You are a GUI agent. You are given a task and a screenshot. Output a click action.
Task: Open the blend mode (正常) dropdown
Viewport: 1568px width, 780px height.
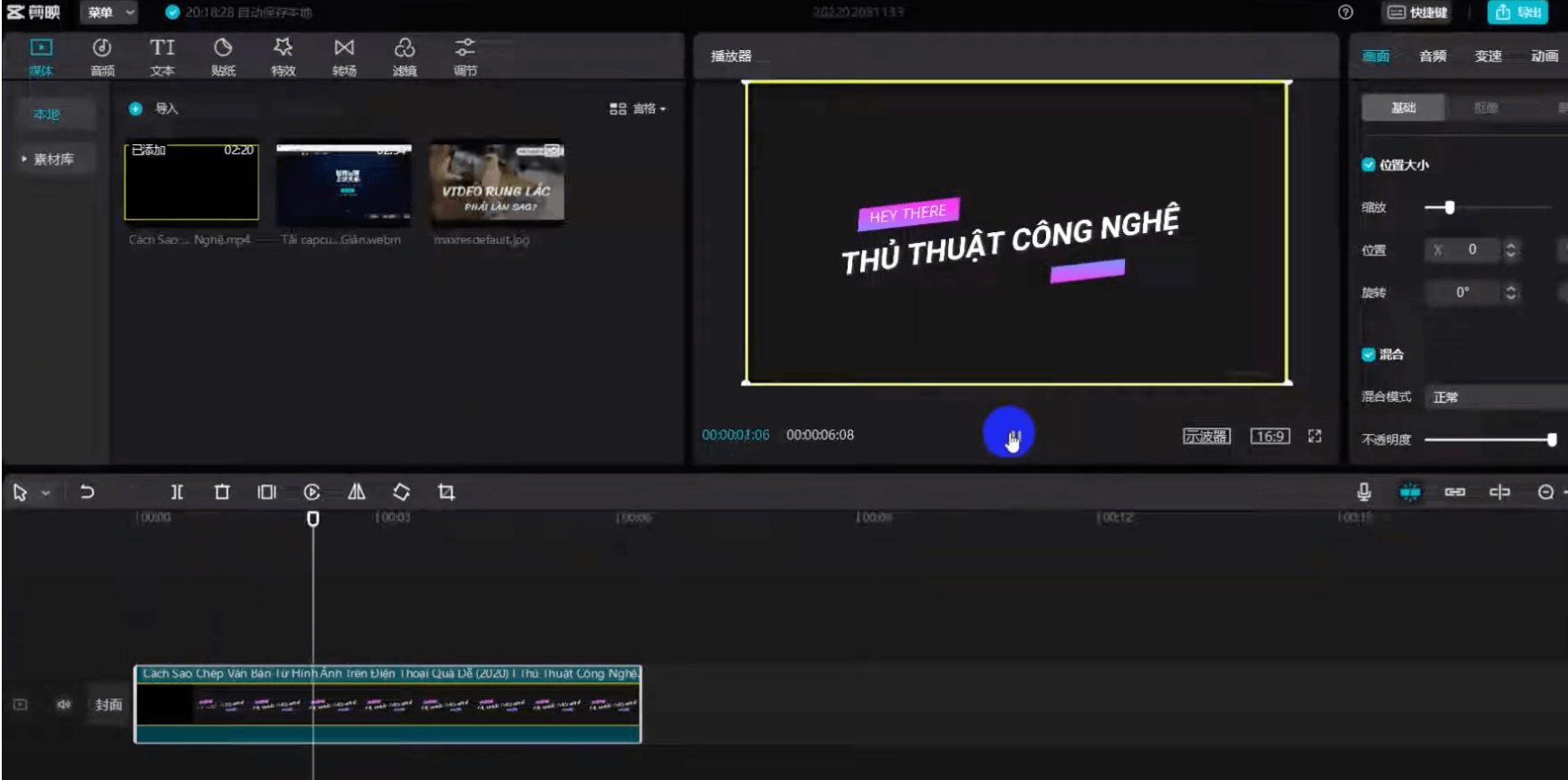[x=1495, y=397]
